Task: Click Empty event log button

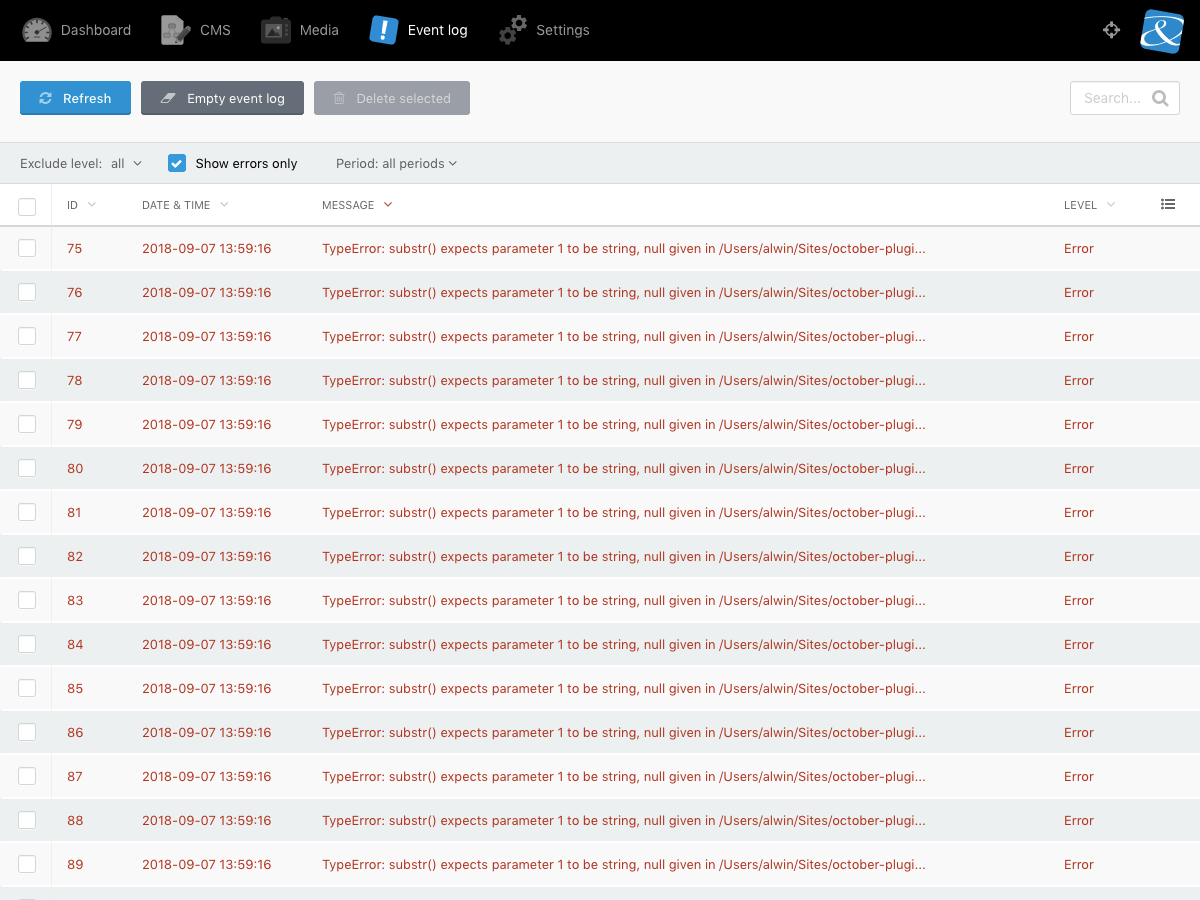Action: (x=222, y=98)
